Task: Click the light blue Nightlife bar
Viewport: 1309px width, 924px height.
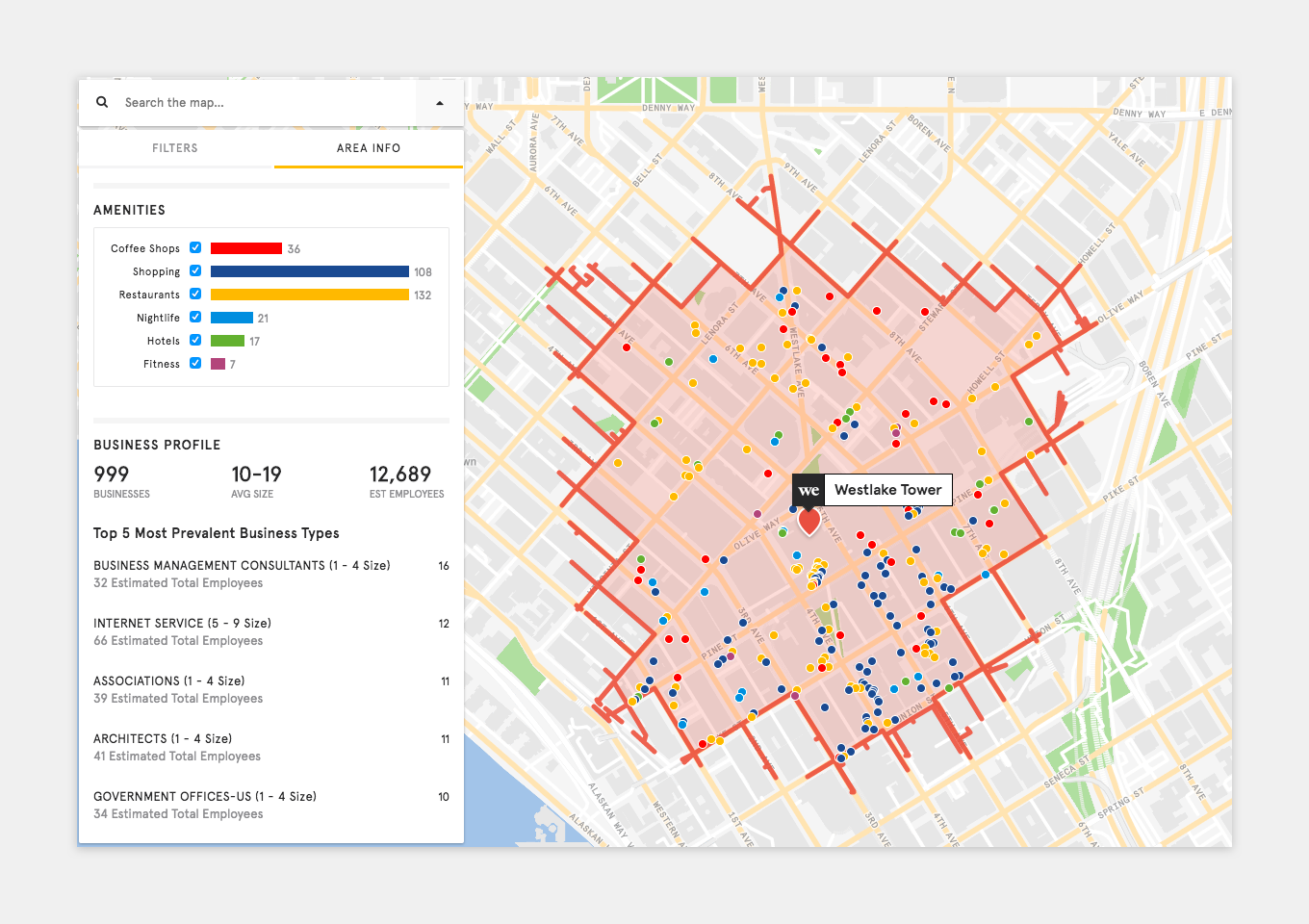Action: click(232, 318)
